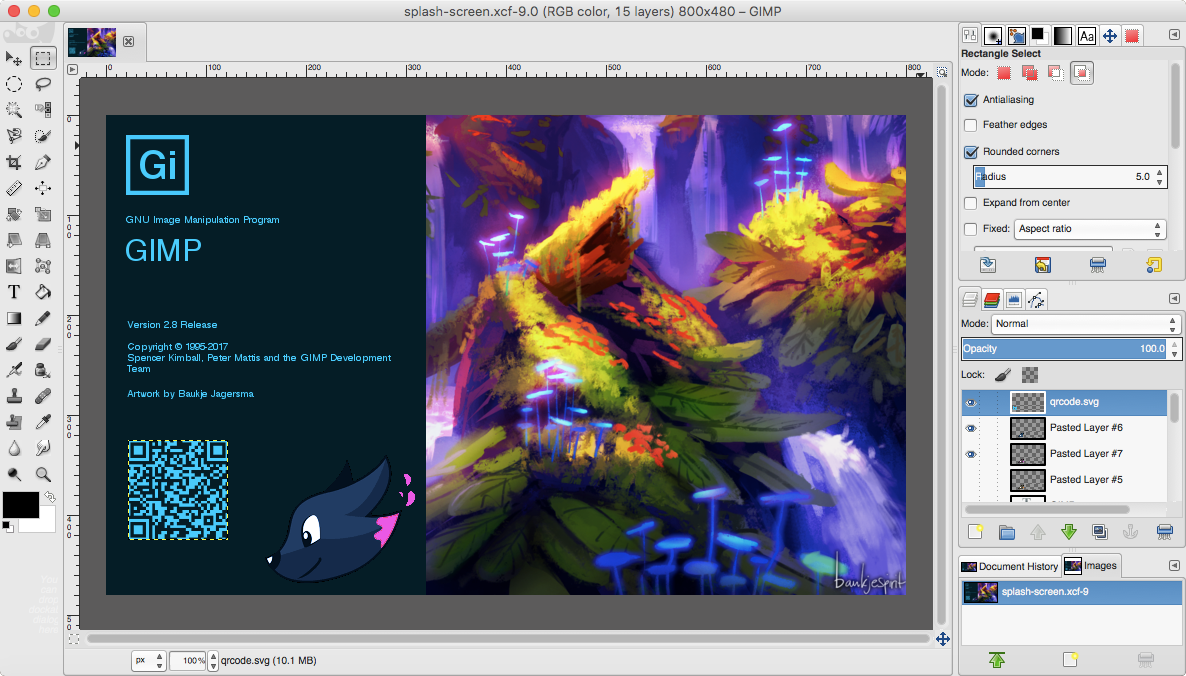This screenshot has height=676, width=1186.
Task: Select the Scissors Select tool
Action: click(x=14, y=136)
